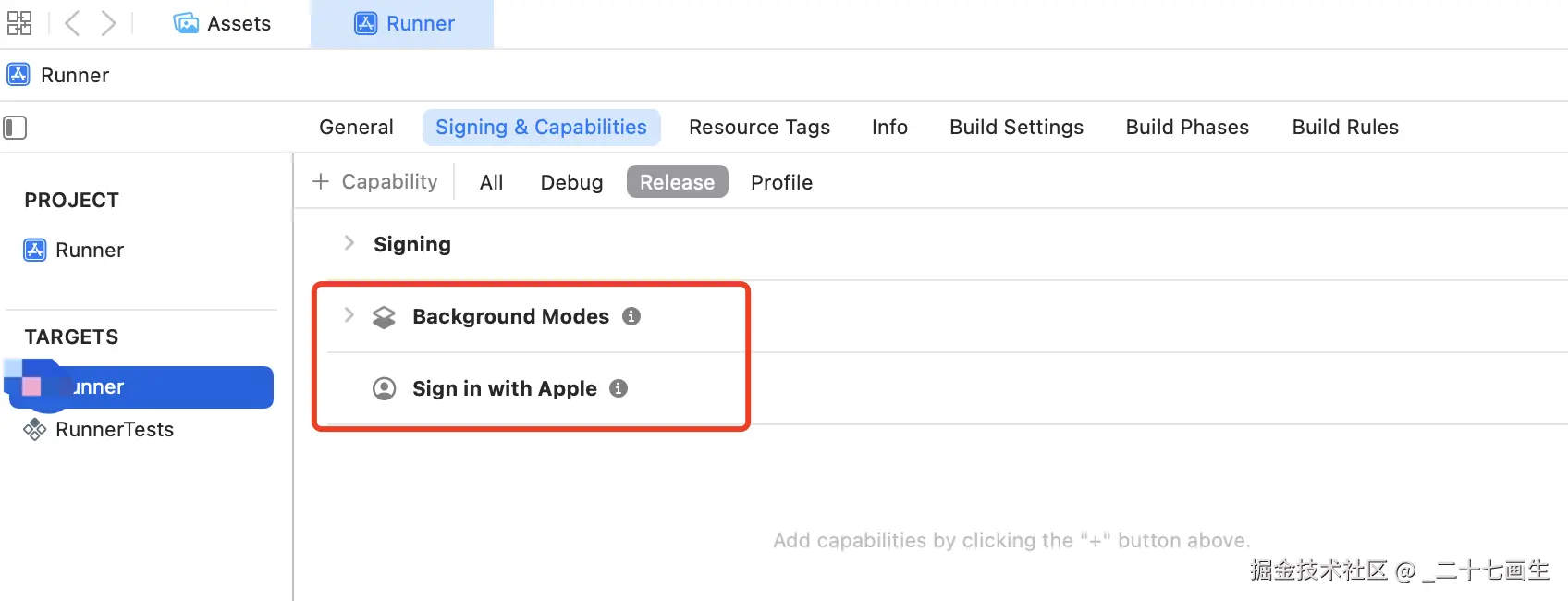The image size is (1568, 601).
Task: Select the RunnerTests target
Action: (x=114, y=430)
